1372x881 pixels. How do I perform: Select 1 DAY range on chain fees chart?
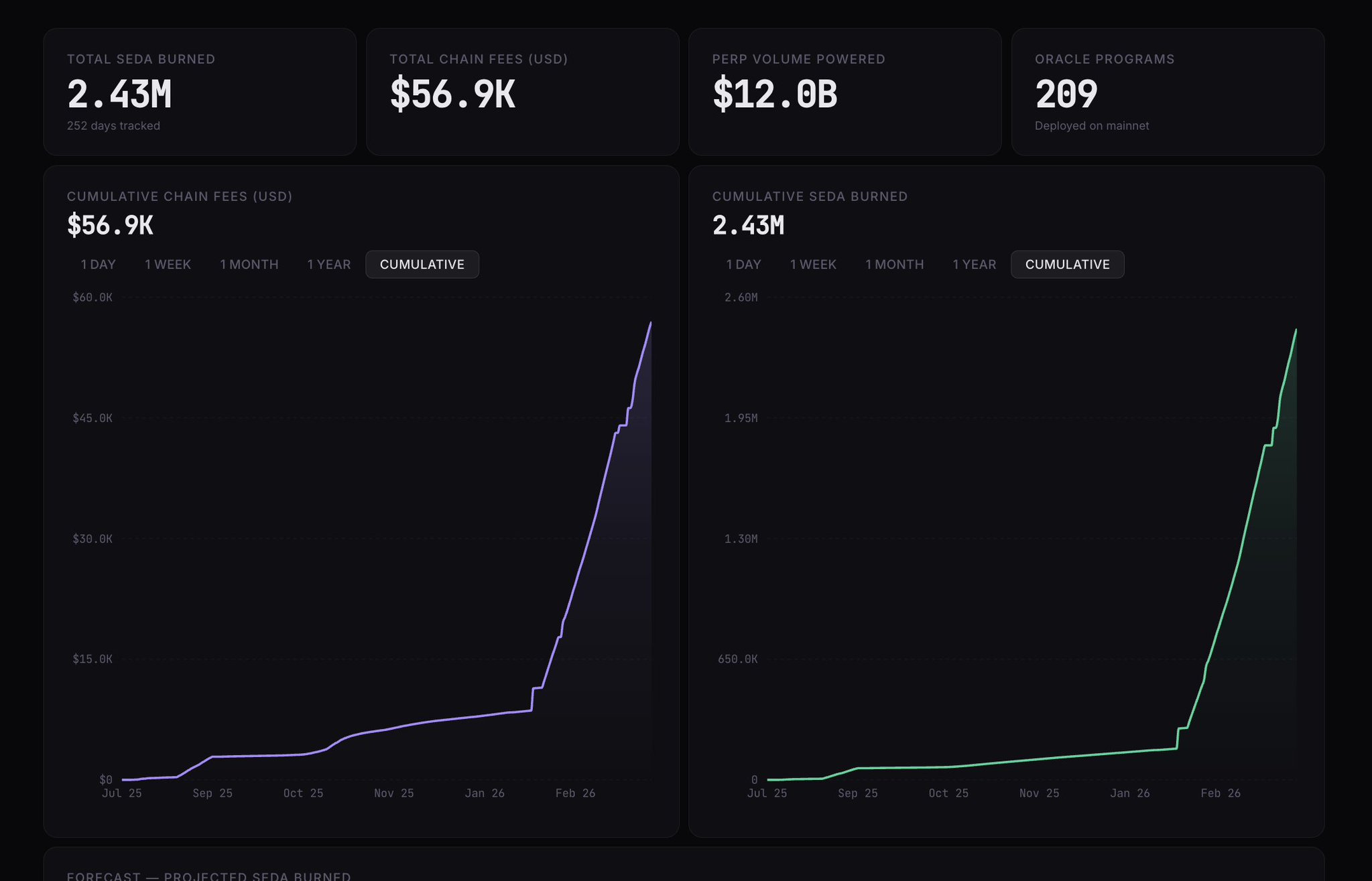click(x=98, y=265)
